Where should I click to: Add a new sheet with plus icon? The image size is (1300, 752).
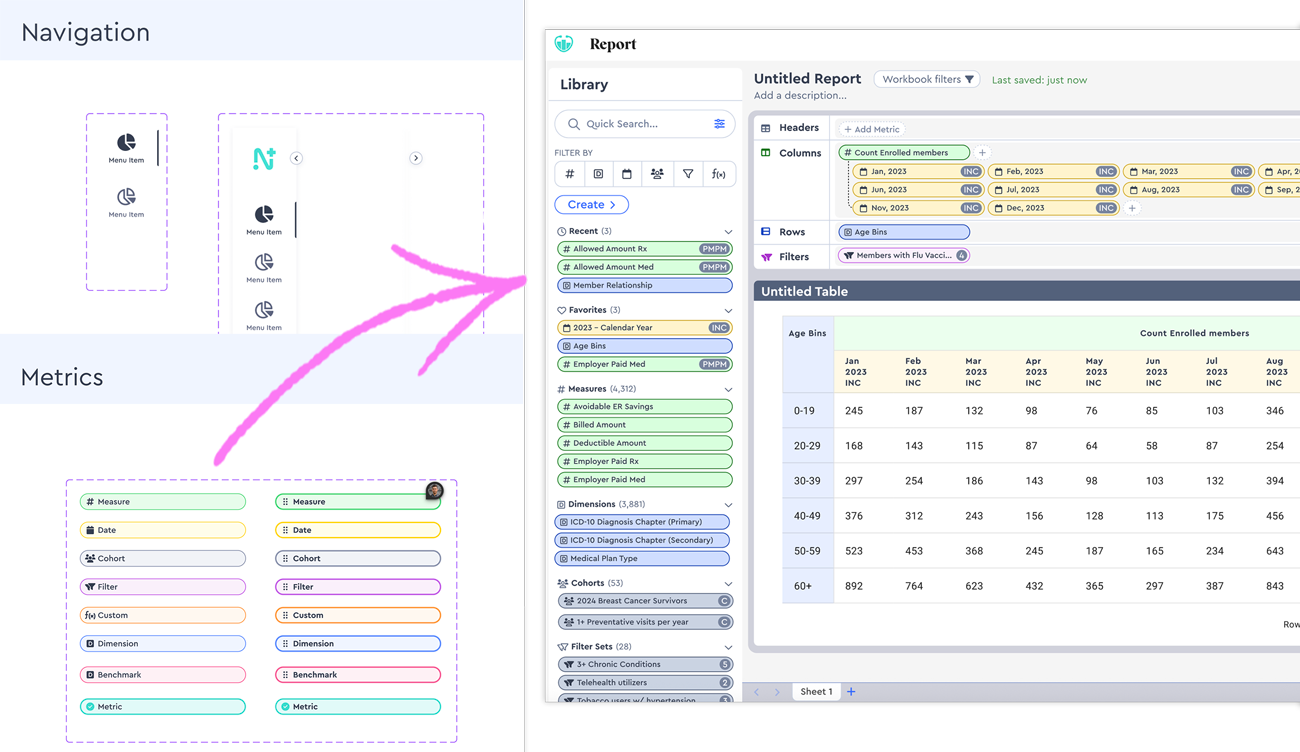tap(851, 691)
